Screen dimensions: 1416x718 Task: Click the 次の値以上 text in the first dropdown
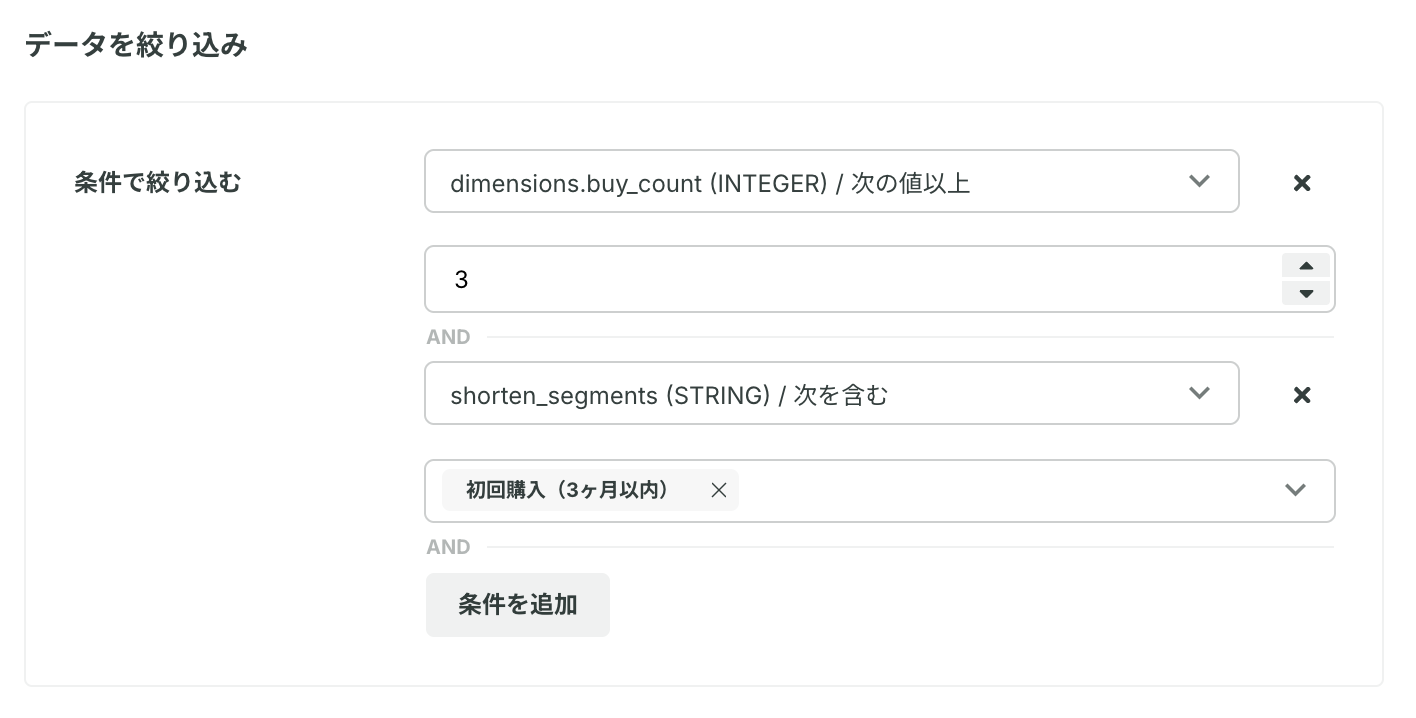[910, 183]
